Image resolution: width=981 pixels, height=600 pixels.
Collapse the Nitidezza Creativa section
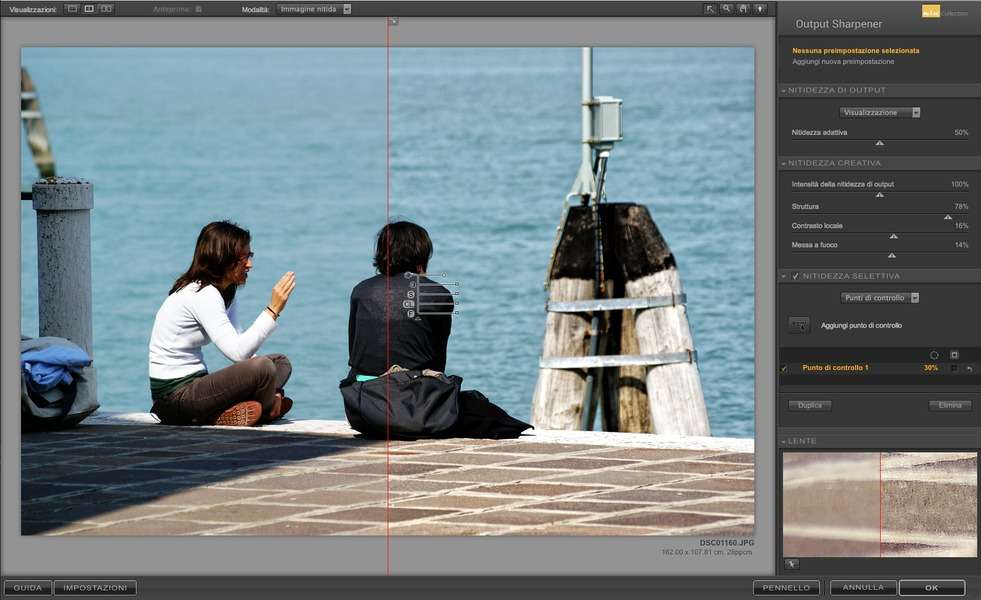click(x=783, y=163)
